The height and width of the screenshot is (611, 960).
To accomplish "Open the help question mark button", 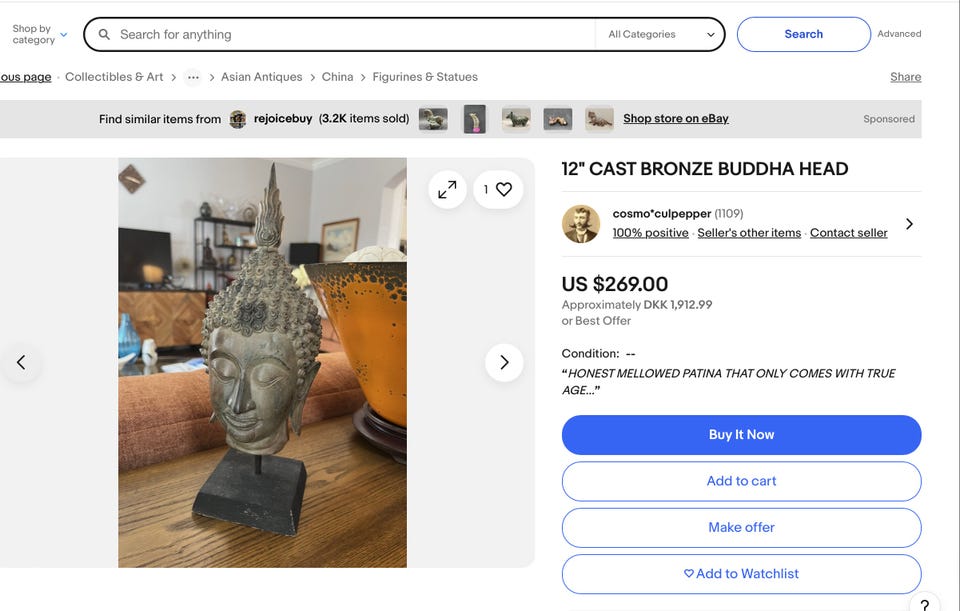I will point(925,604).
